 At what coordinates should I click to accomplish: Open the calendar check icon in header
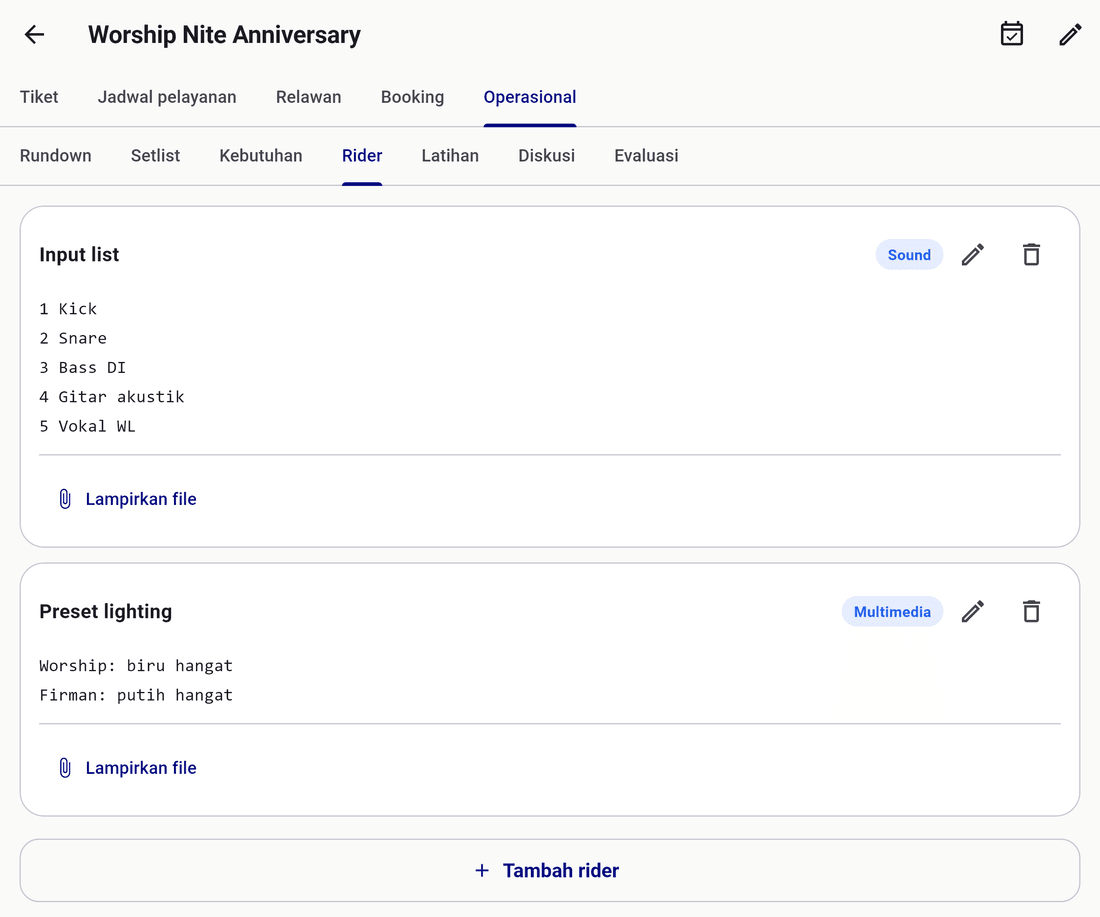(1012, 34)
